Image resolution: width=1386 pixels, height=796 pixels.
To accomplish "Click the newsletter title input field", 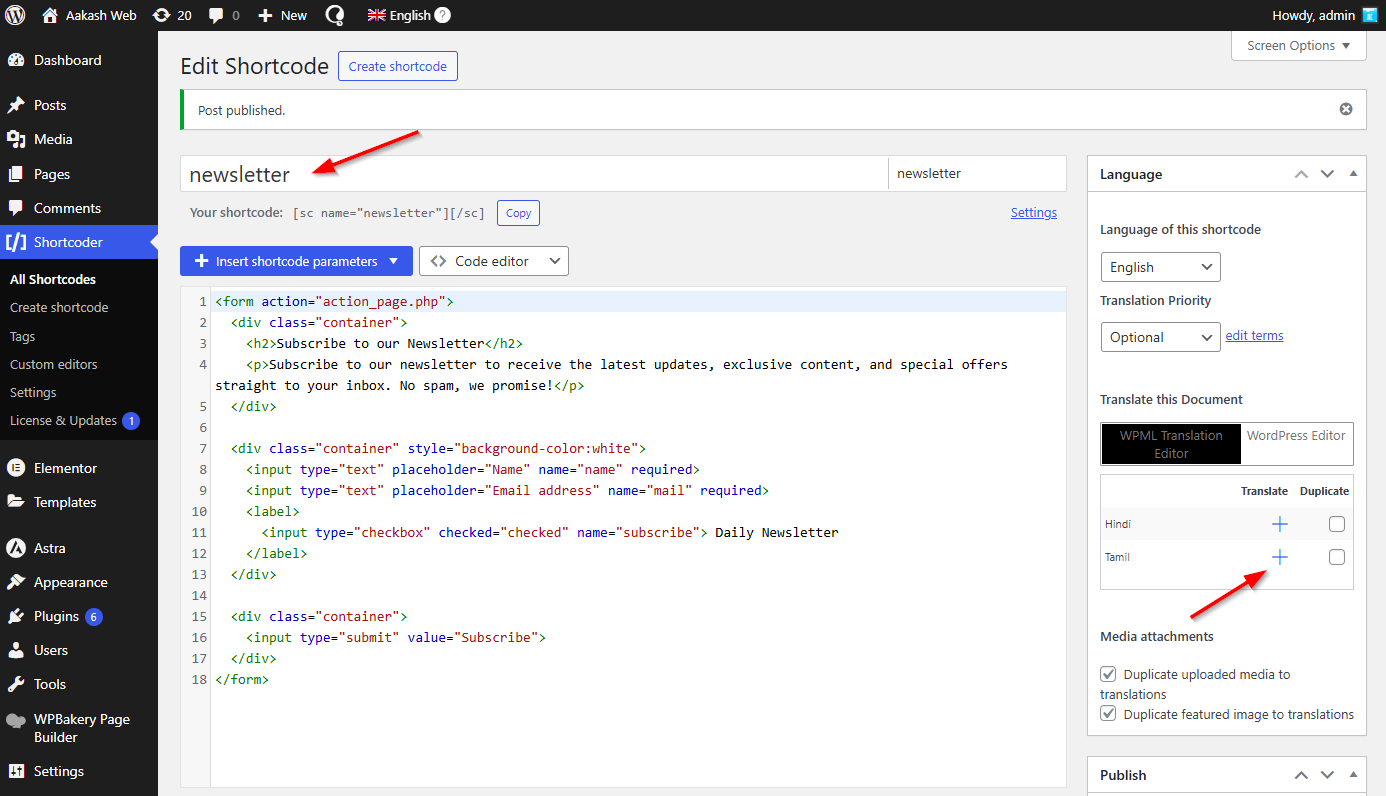I will coord(534,174).
